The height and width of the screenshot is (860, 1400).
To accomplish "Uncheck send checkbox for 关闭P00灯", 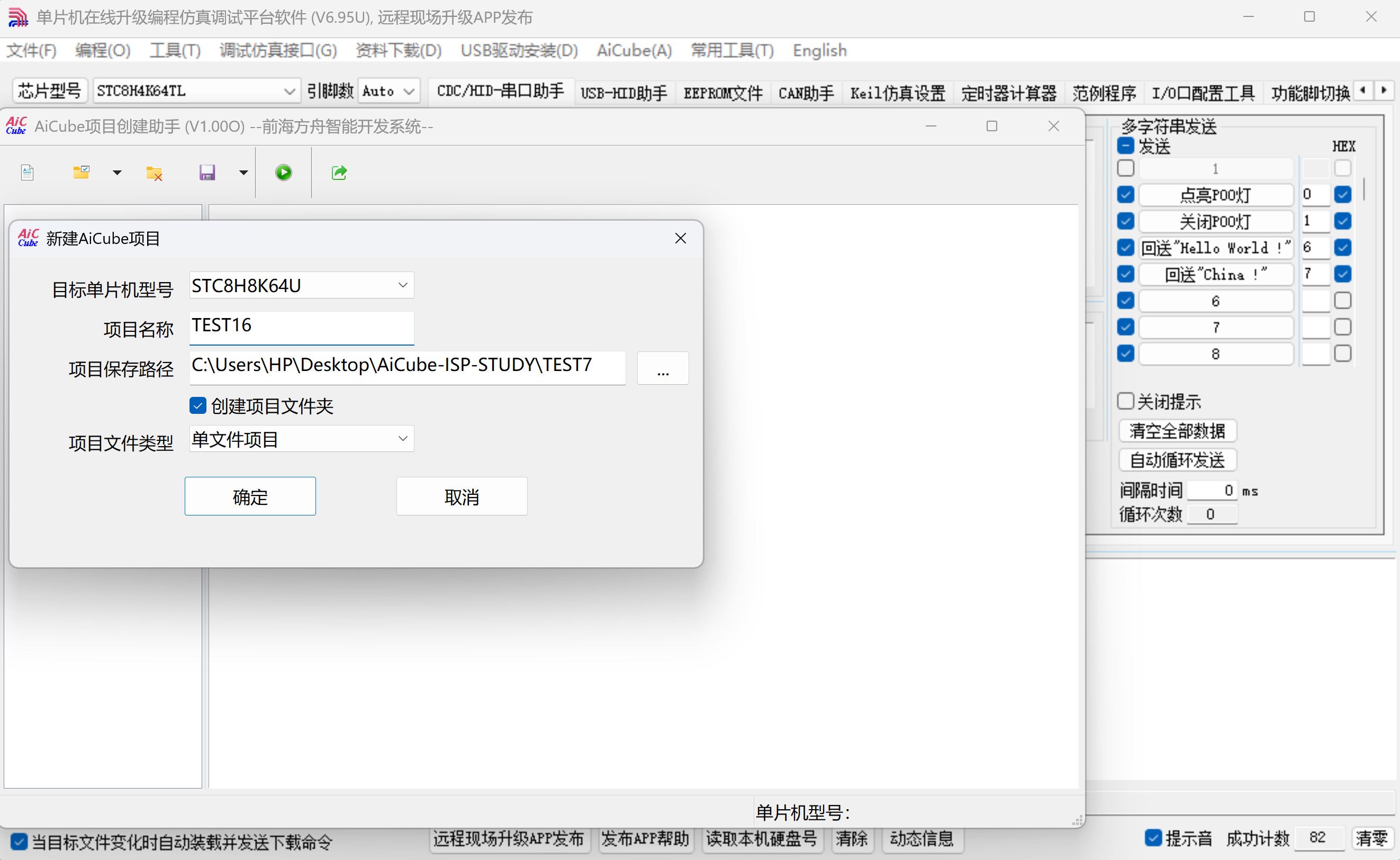I will point(1125,221).
